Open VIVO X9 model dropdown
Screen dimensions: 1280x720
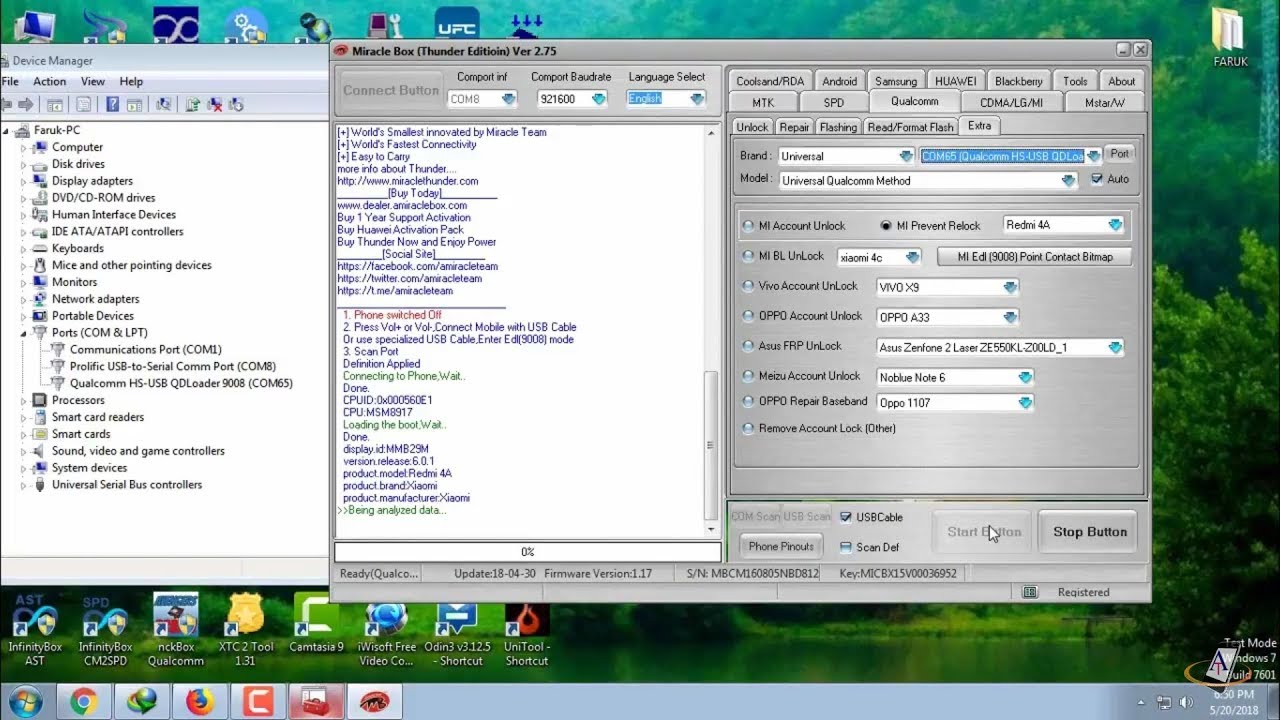point(1010,287)
